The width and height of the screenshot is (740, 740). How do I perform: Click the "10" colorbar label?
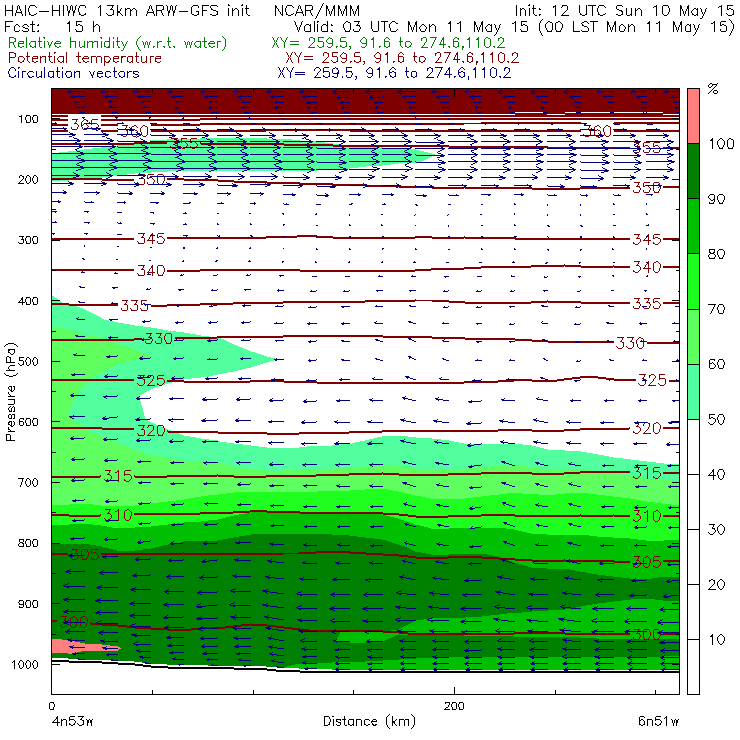716,639
